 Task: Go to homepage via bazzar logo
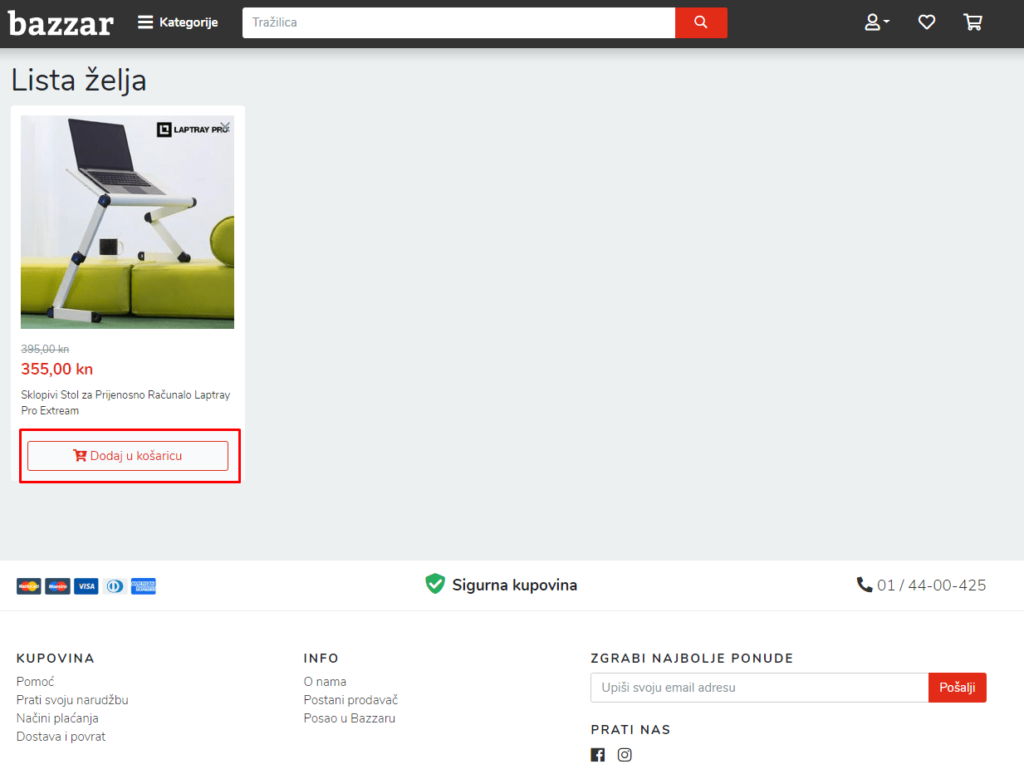coord(61,22)
